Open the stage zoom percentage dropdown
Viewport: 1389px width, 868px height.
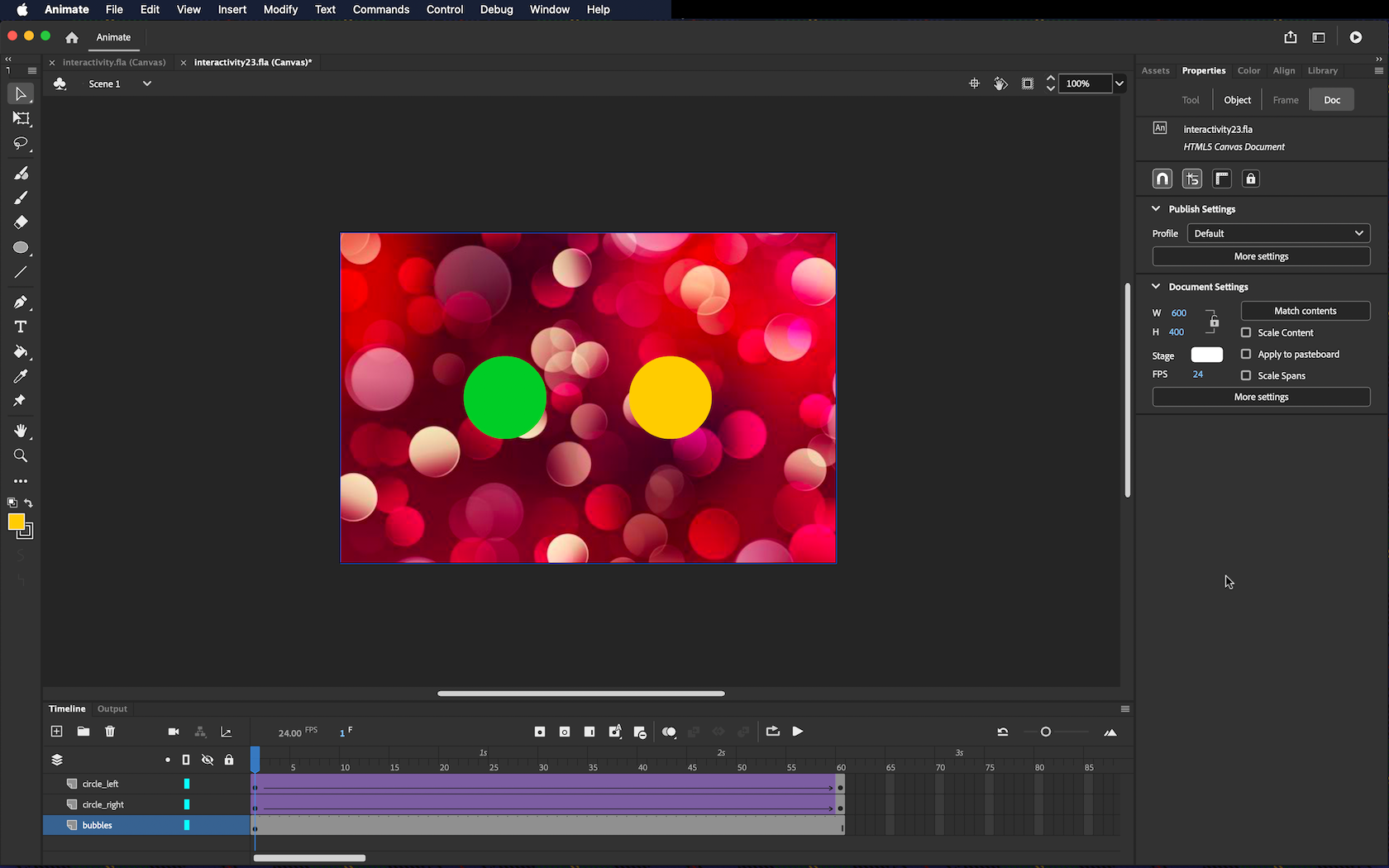click(x=1119, y=83)
